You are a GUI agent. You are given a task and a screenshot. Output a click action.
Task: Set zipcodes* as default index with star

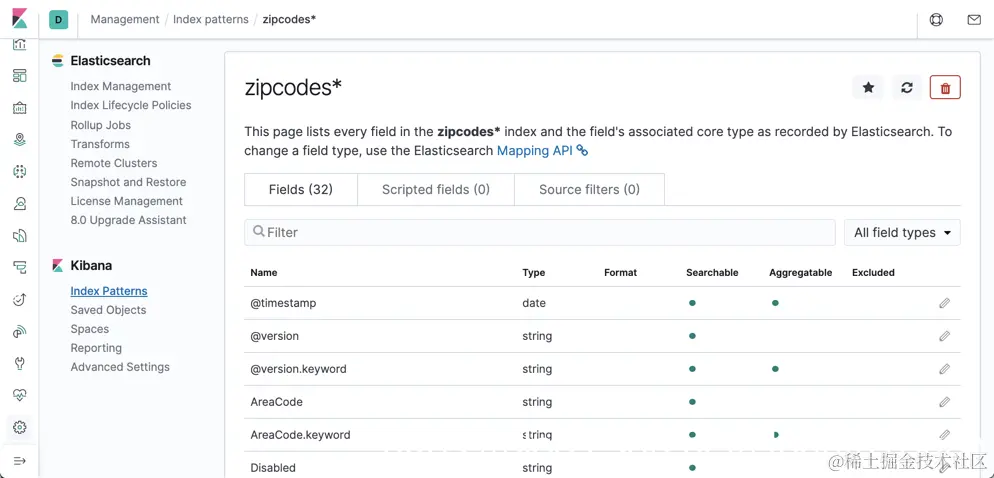[x=868, y=88]
